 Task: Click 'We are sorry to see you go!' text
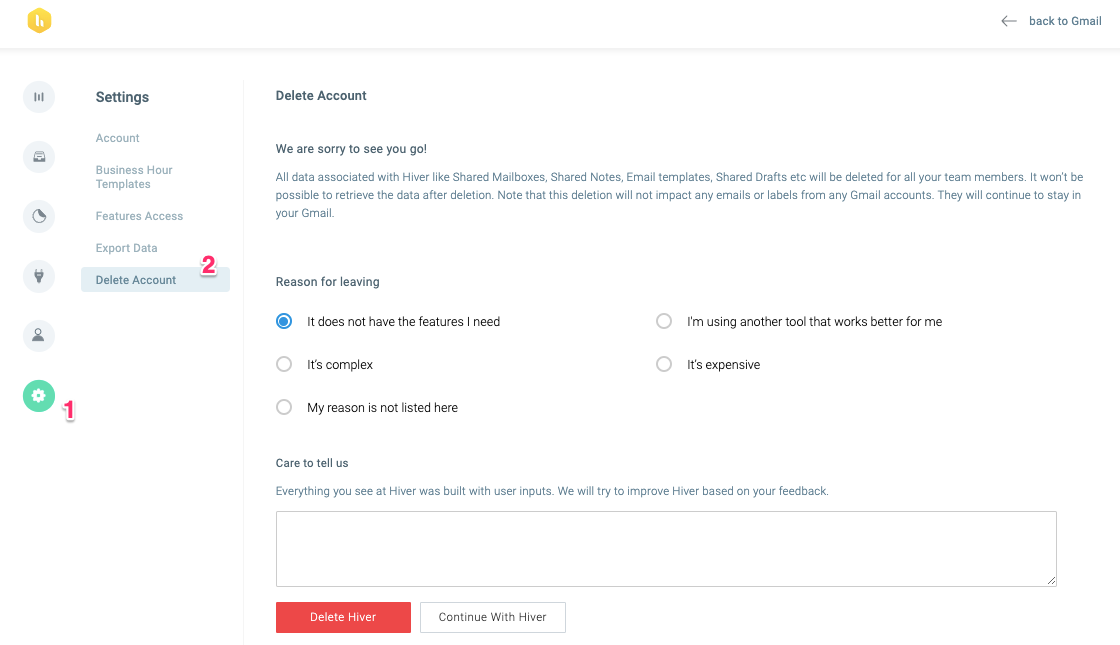pos(351,149)
